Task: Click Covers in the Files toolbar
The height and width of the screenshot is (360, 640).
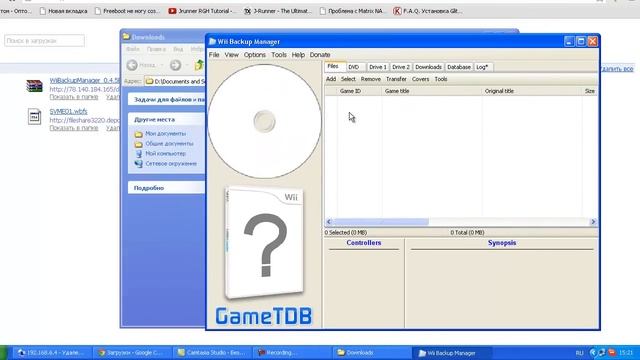Action: [420, 79]
